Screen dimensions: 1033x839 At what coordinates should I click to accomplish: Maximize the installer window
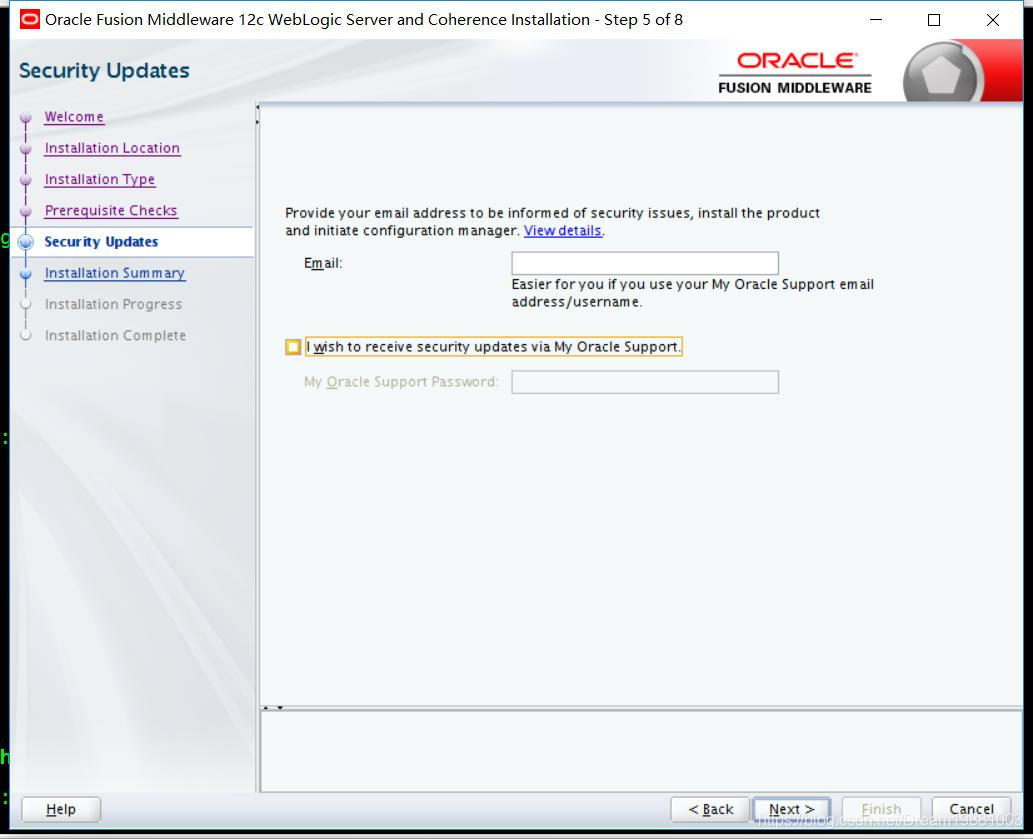point(934,20)
